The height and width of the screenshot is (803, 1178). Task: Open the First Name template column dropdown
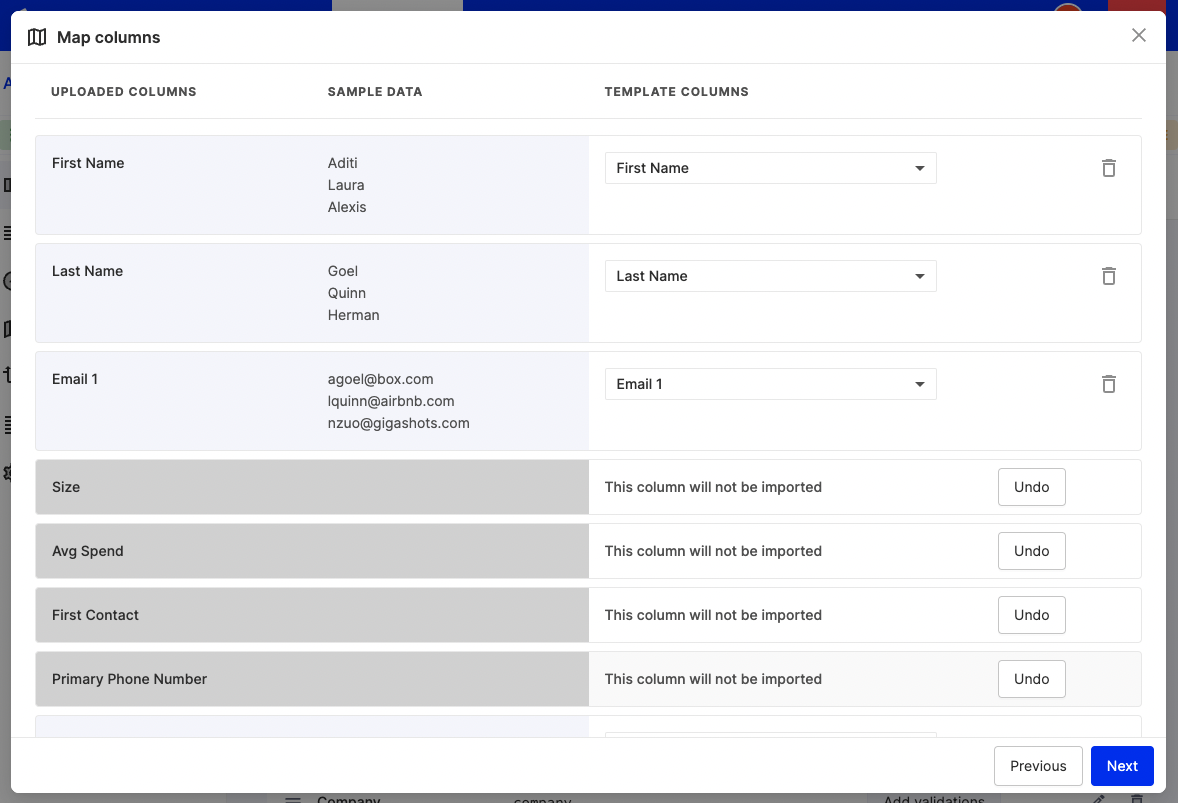pyautogui.click(x=770, y=168)
